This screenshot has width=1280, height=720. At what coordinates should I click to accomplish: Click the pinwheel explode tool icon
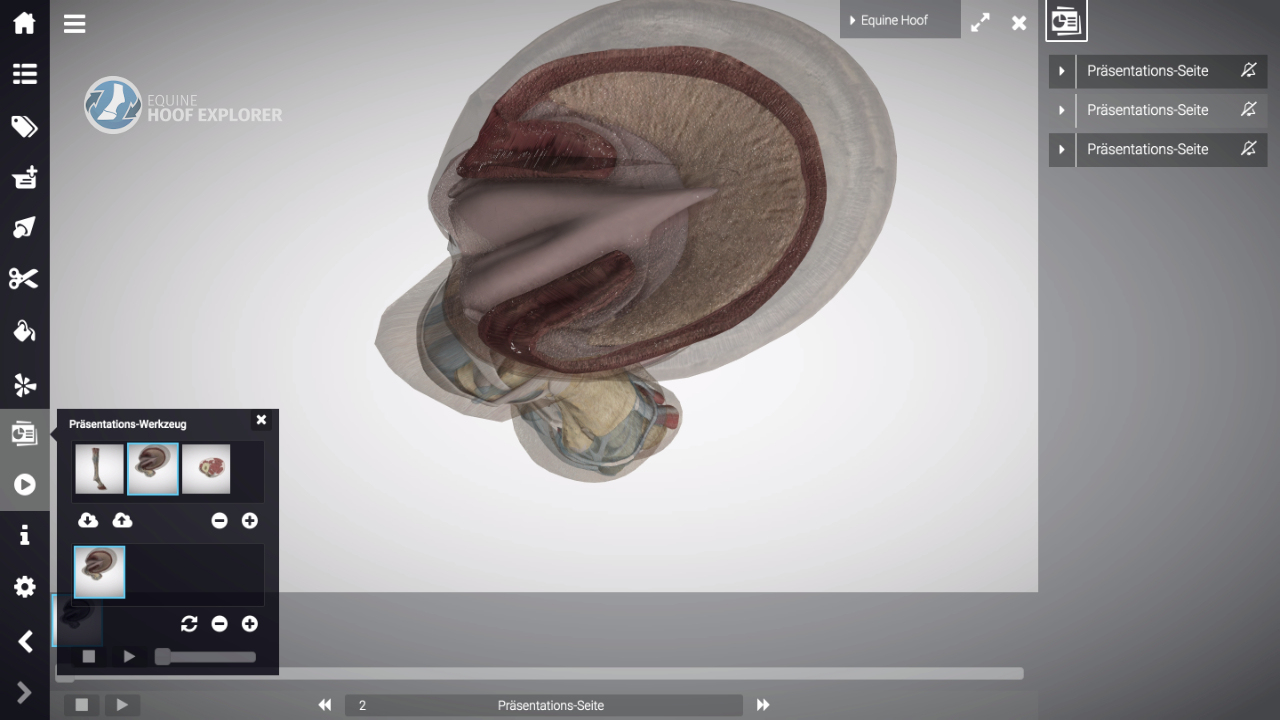click(x=24, y=383)
